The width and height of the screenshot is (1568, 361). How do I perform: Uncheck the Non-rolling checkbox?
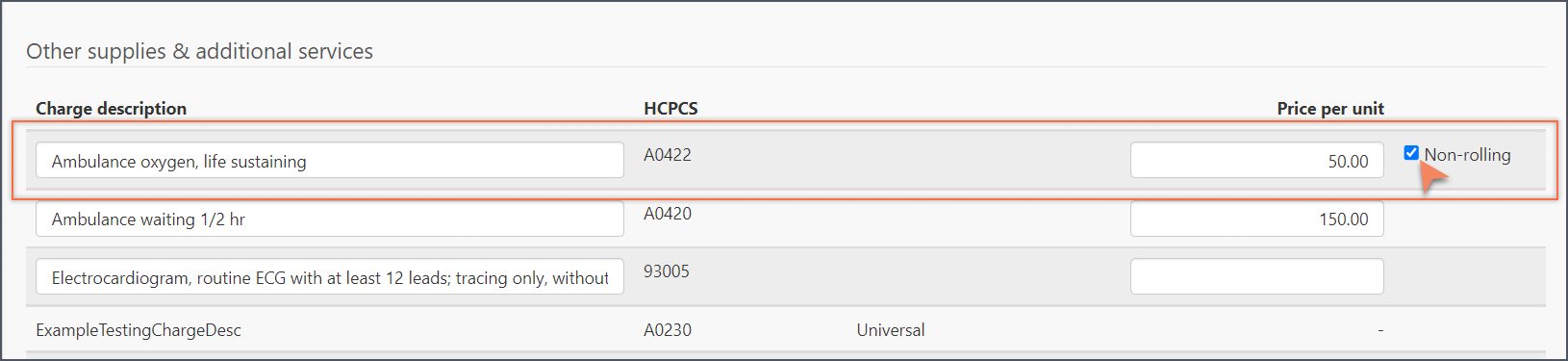point(1411,153)
